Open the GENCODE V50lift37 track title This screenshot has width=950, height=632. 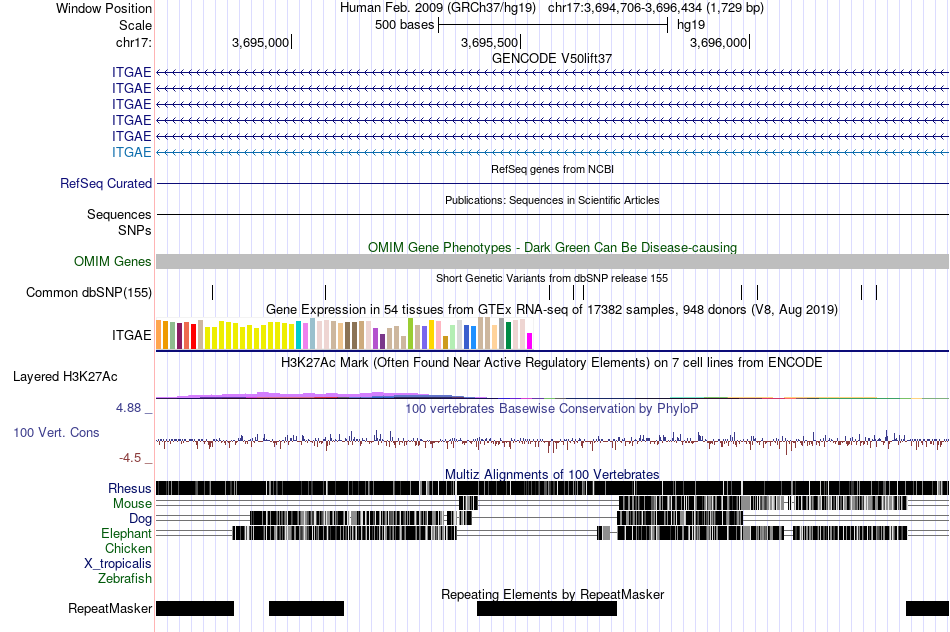point(552,58)
